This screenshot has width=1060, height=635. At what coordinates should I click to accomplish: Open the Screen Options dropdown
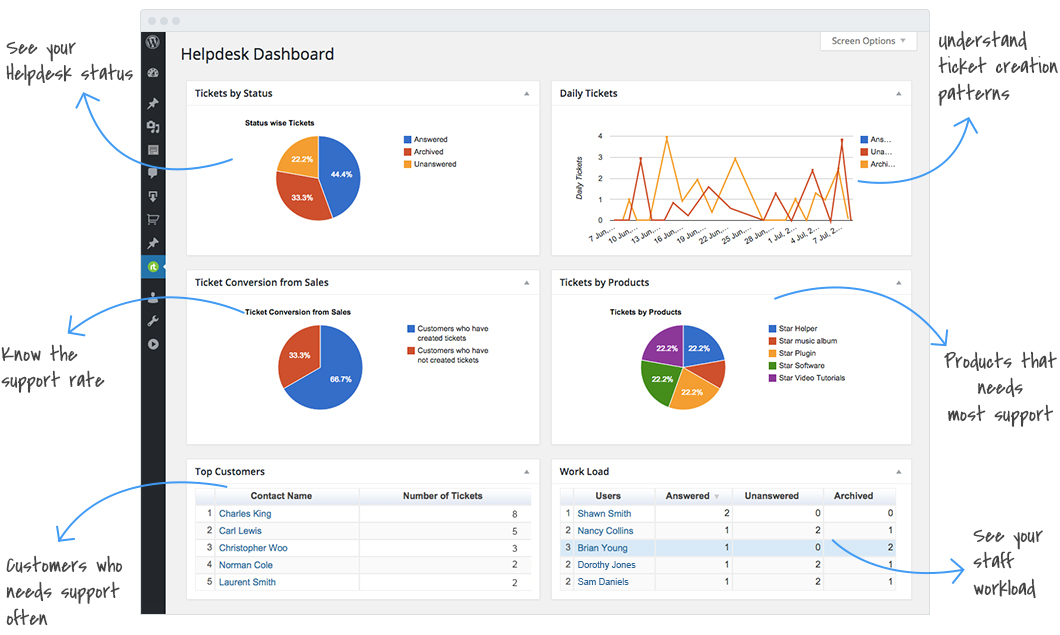(x=867, y=40)
